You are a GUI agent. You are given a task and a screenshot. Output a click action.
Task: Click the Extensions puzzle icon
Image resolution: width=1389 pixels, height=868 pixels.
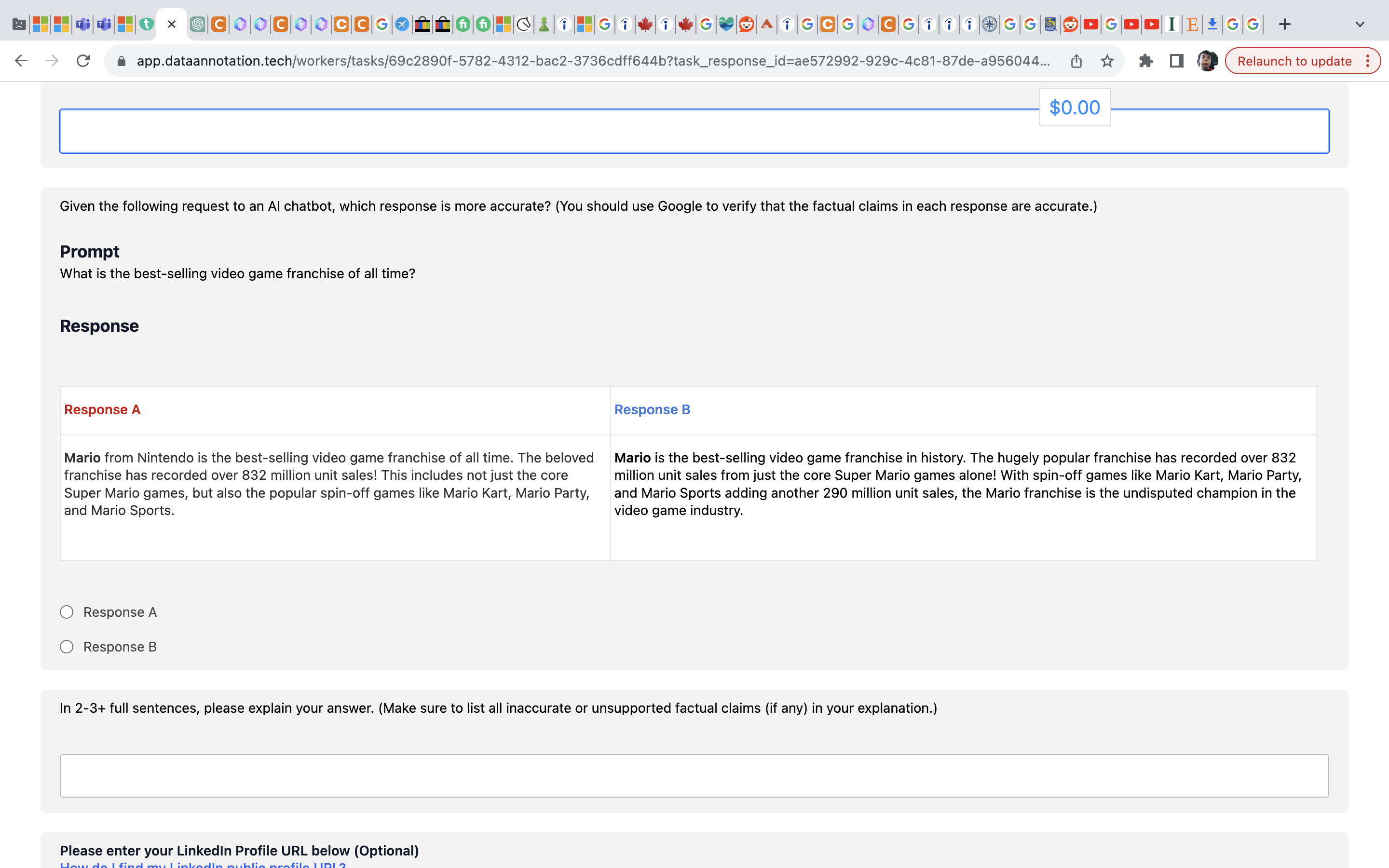[x=1146, y=60]
